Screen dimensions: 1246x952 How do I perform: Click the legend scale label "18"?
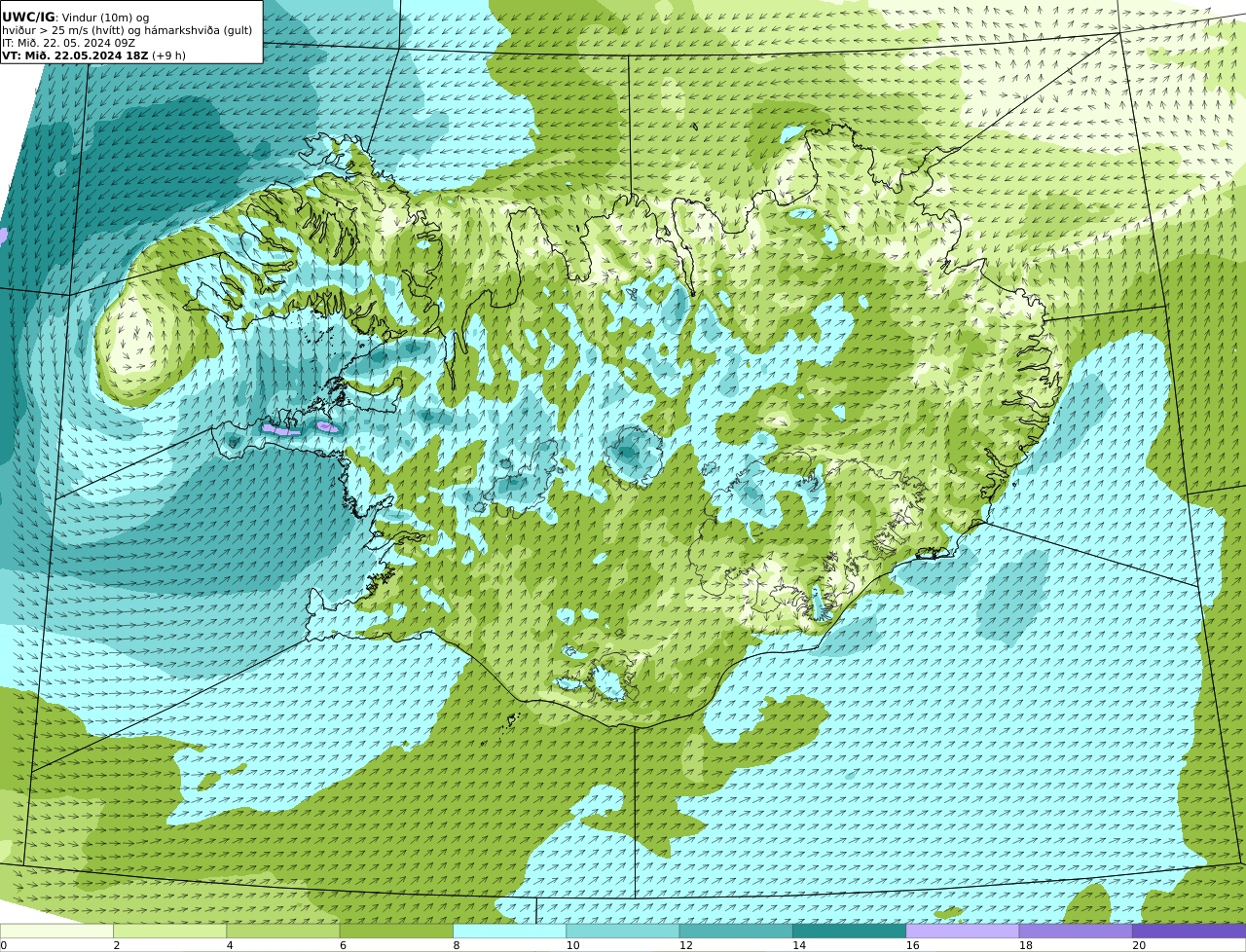pyautogui.click(x=1025, y=945)
